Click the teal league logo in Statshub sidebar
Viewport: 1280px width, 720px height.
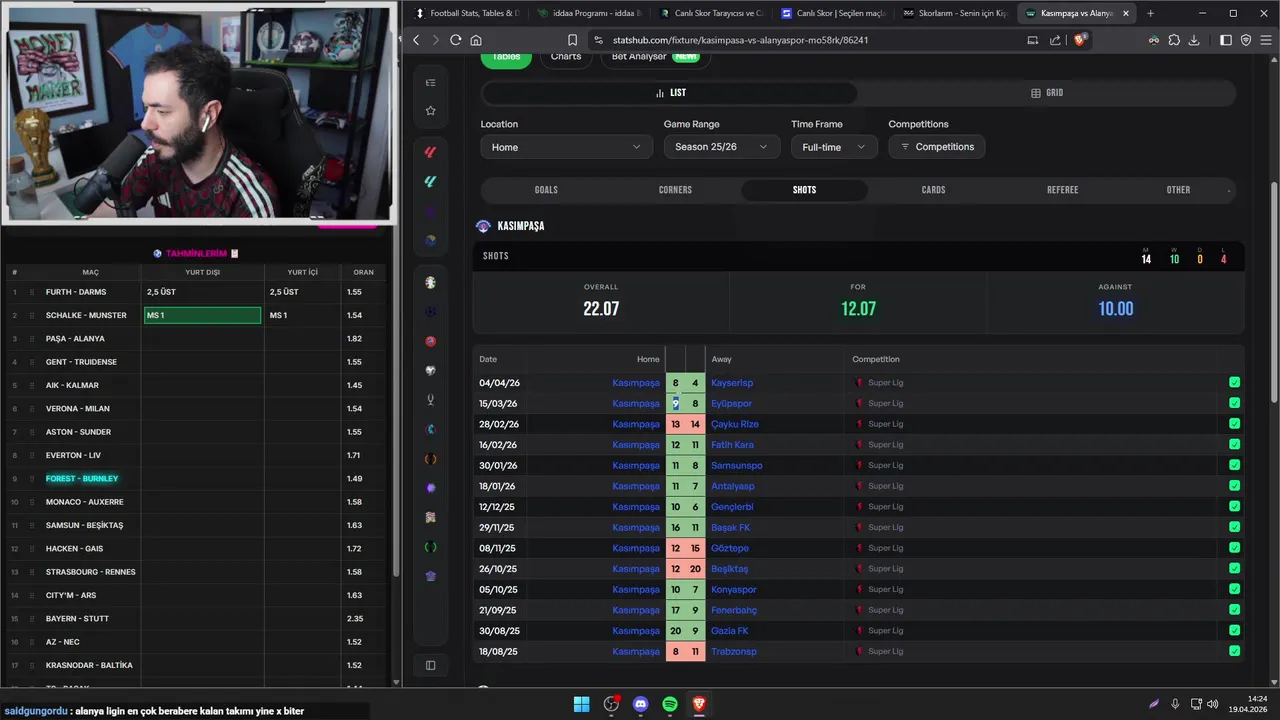430,182
